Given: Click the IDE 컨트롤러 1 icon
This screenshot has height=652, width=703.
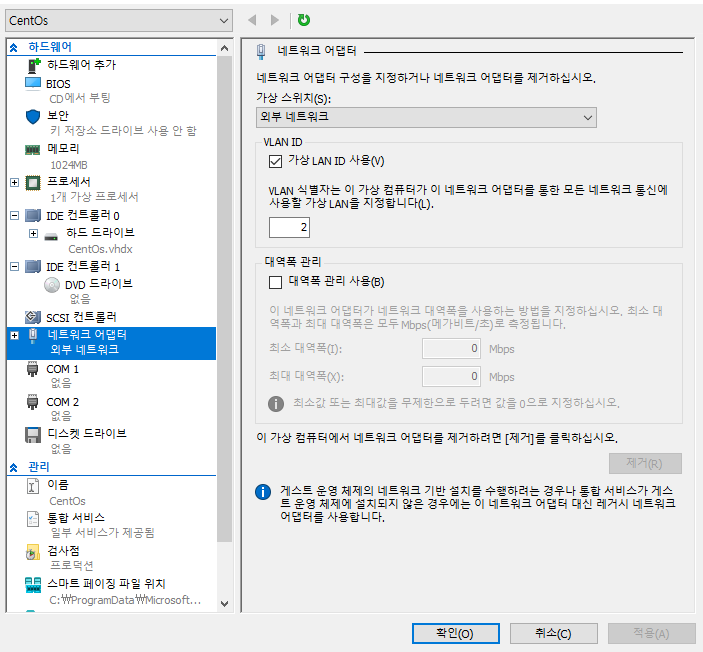Looking at the screenshot, I should [x=33, y=267].
